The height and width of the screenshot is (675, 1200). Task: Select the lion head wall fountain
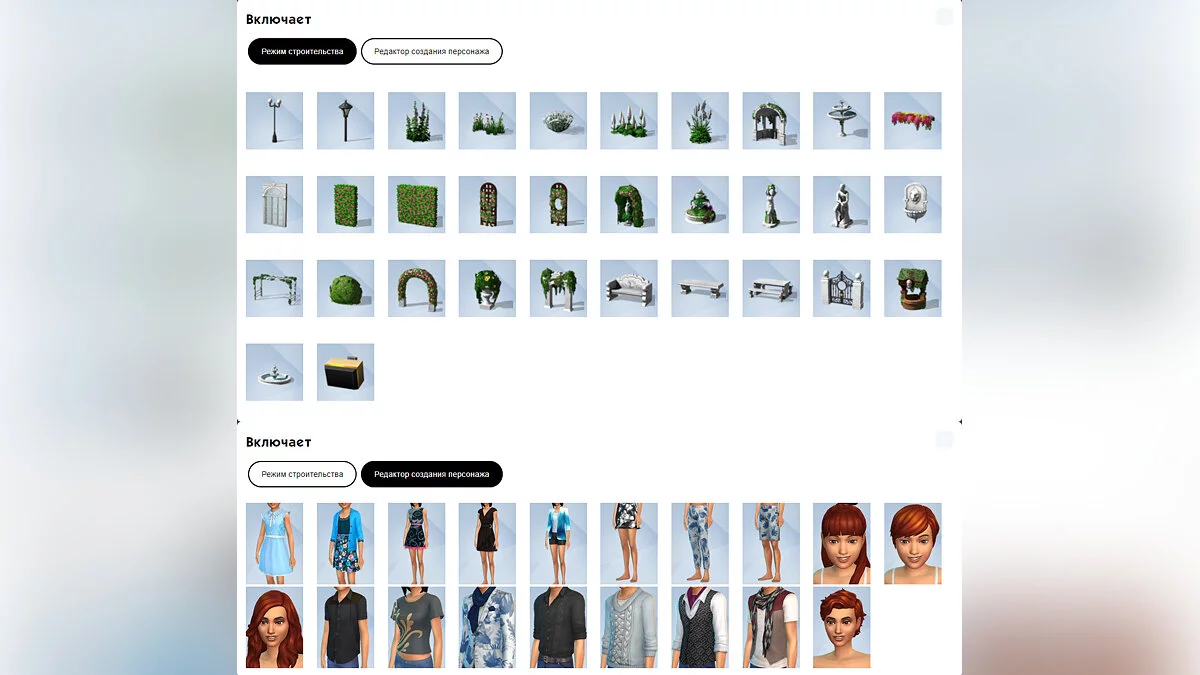tap(912, 205)
